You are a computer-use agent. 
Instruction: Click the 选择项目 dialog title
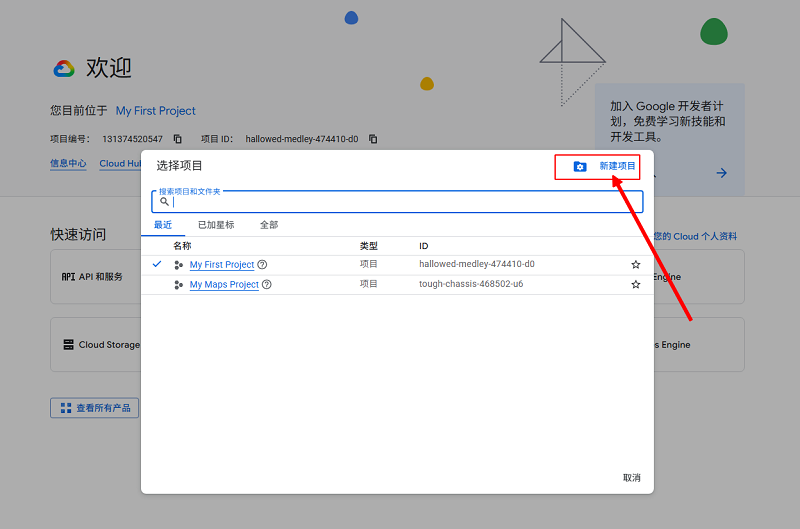point(179,166)
